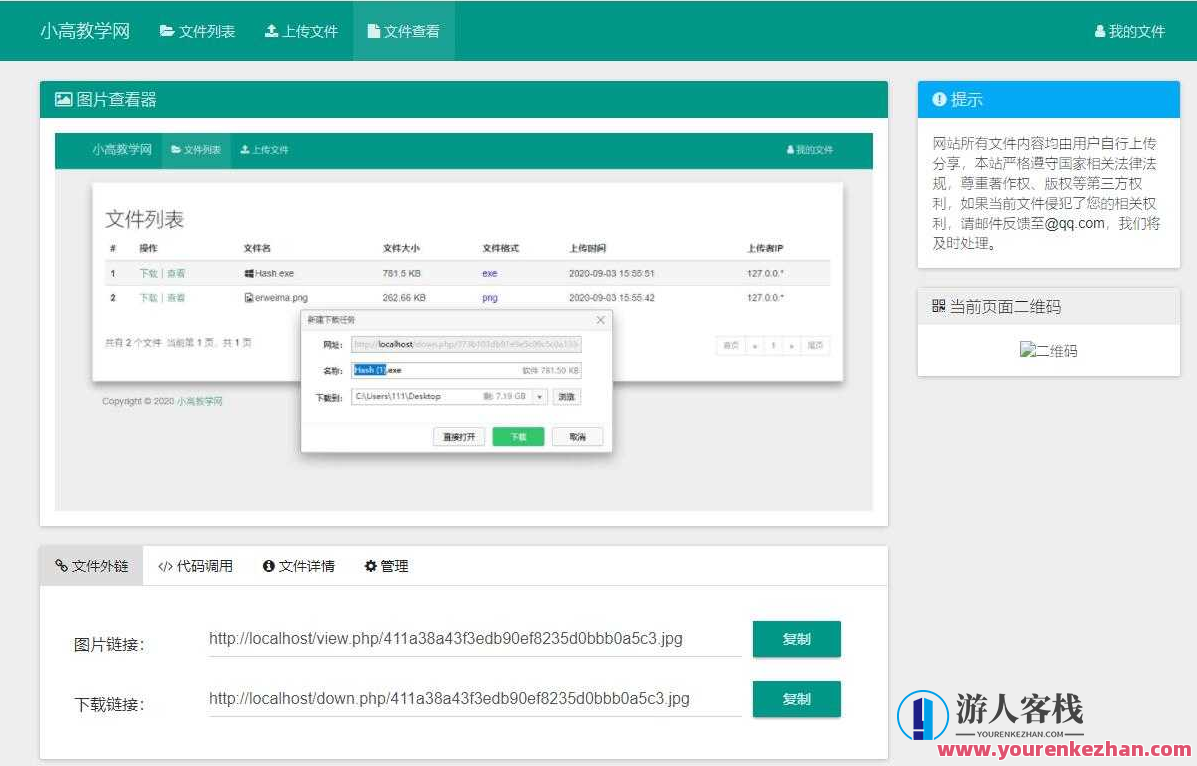This screenshot has height=766, width=1197.
Task: Click the 尾页 pagination button
Action: (x=814, y=343)
